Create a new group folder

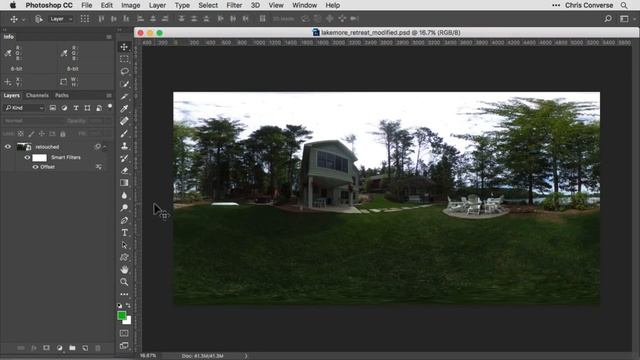click(x=72, y=348)
